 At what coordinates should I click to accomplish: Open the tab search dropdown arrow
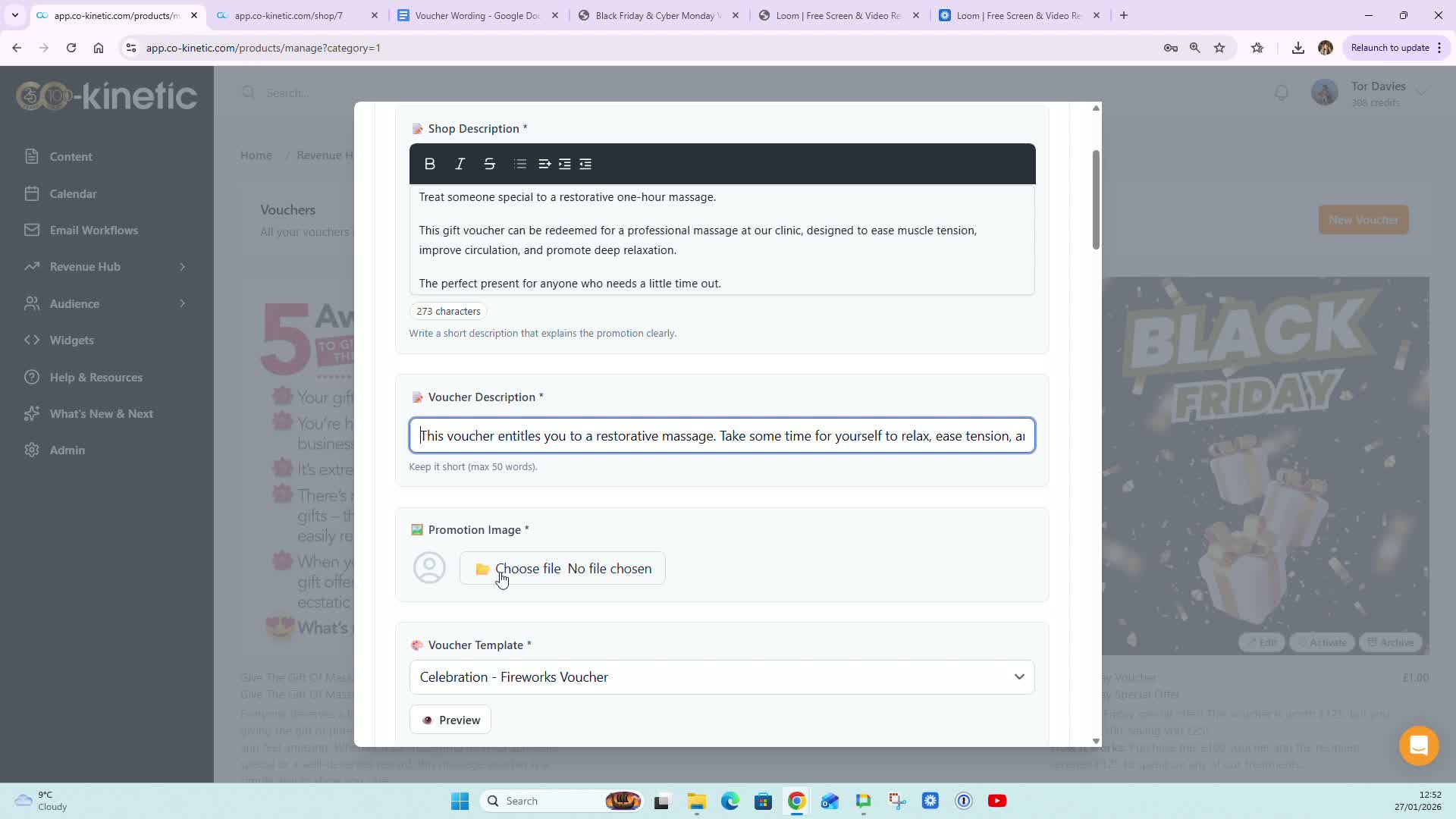pyautogui.click(x=15, y=15)
